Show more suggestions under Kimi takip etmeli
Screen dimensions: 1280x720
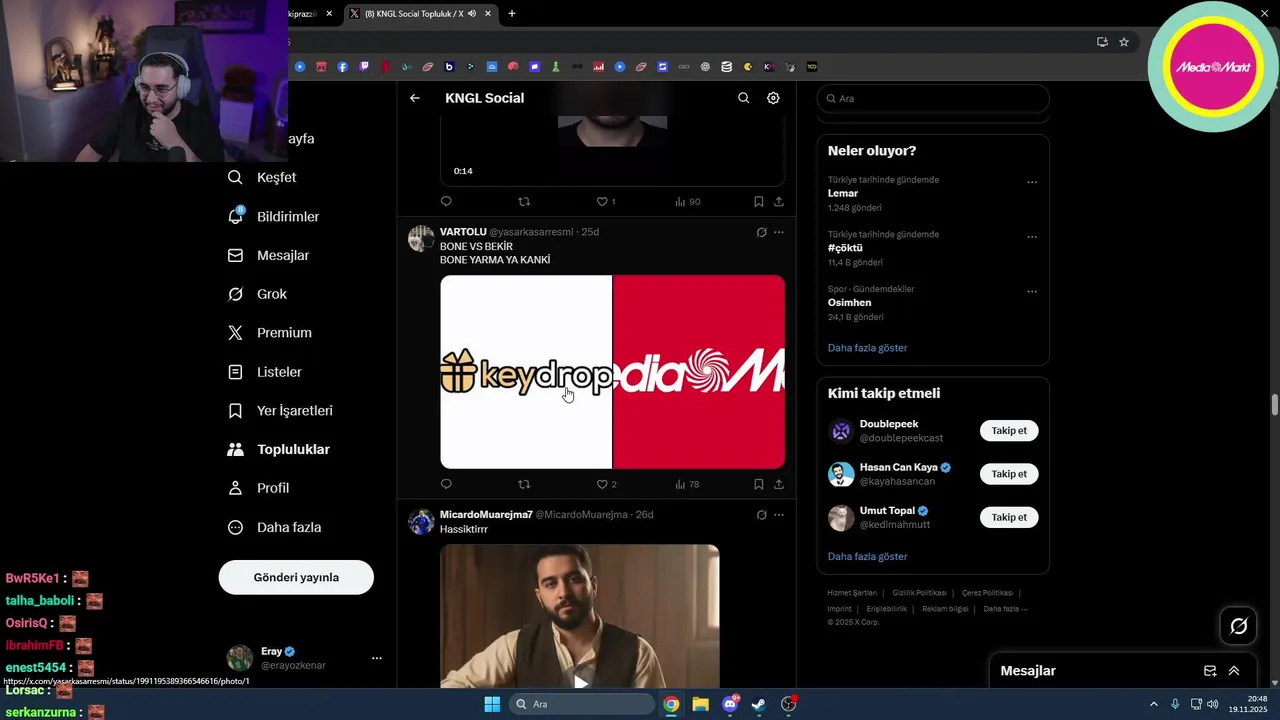pyautogui.click(x=867, y=556)
